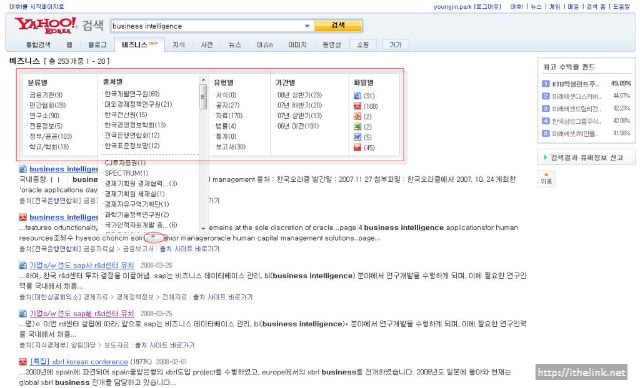
Task: Open 메일 from the top links
Action: point(573,7)
